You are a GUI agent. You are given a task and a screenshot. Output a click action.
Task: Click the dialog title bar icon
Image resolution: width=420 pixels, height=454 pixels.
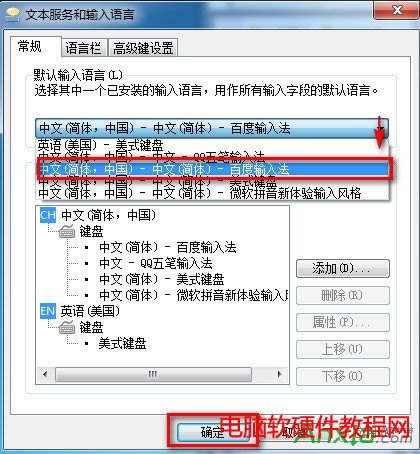[13, 15]
